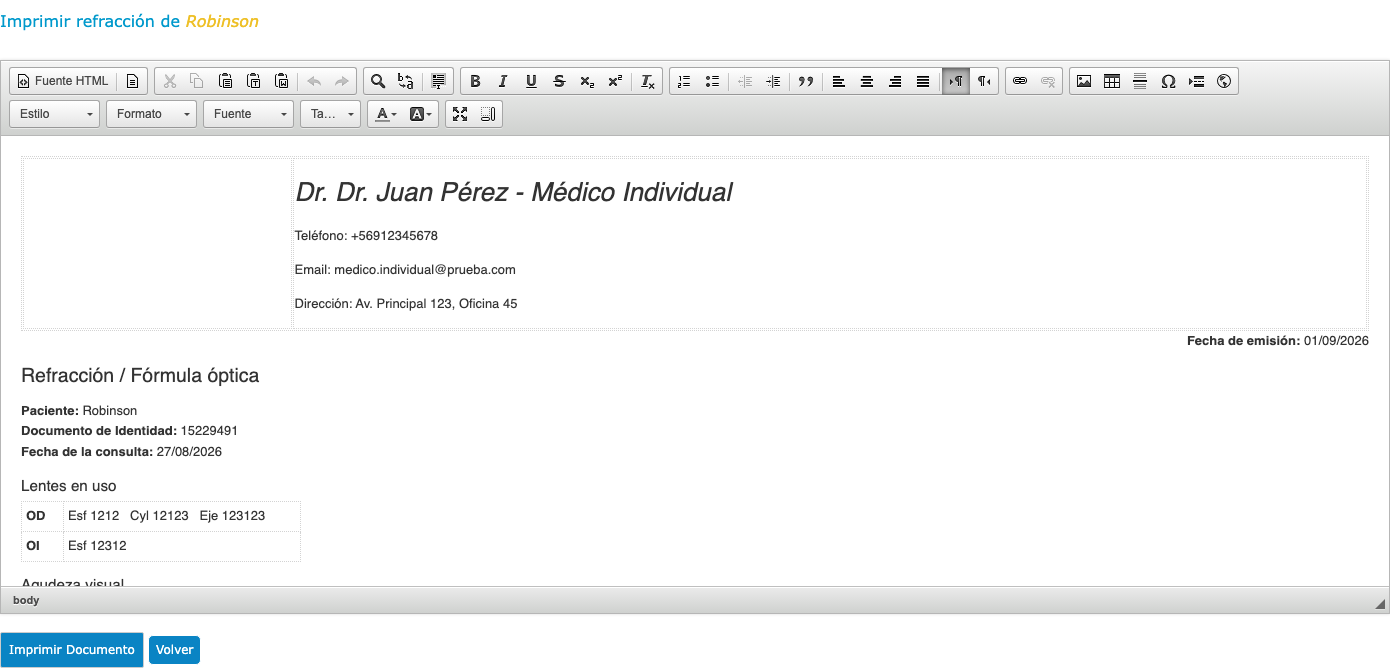Viewport: 1390px width, 668px height.
Task: Click the Cut scissors icon
Action: click(169, 81)
